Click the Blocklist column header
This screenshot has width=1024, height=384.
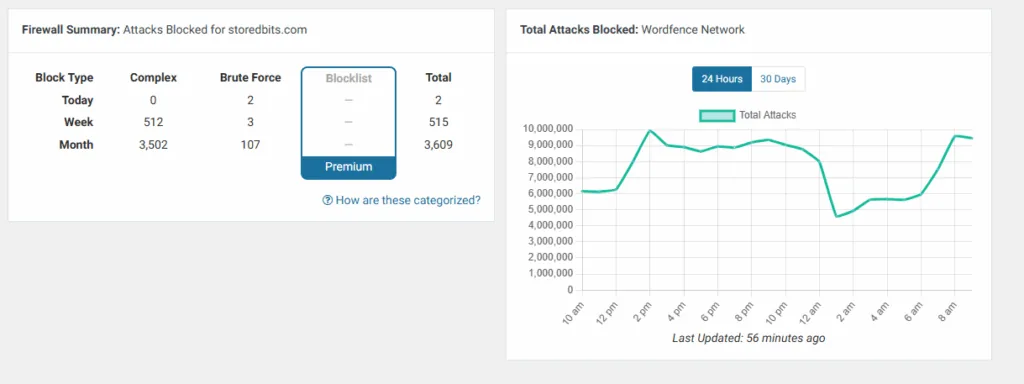pos(349,78)
